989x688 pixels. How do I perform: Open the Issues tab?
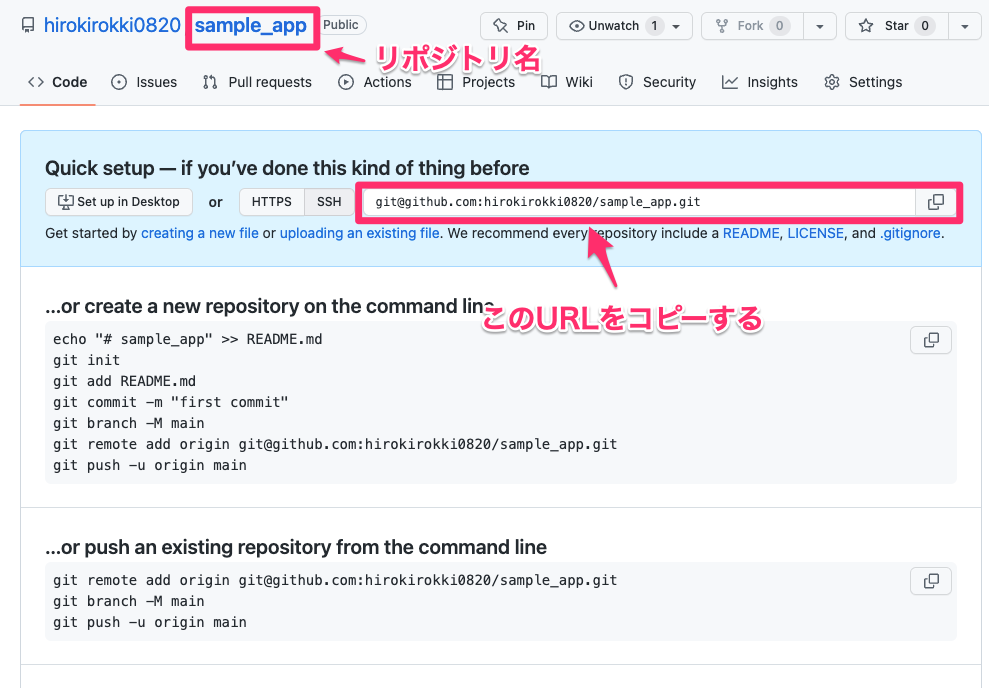(144, 82)
